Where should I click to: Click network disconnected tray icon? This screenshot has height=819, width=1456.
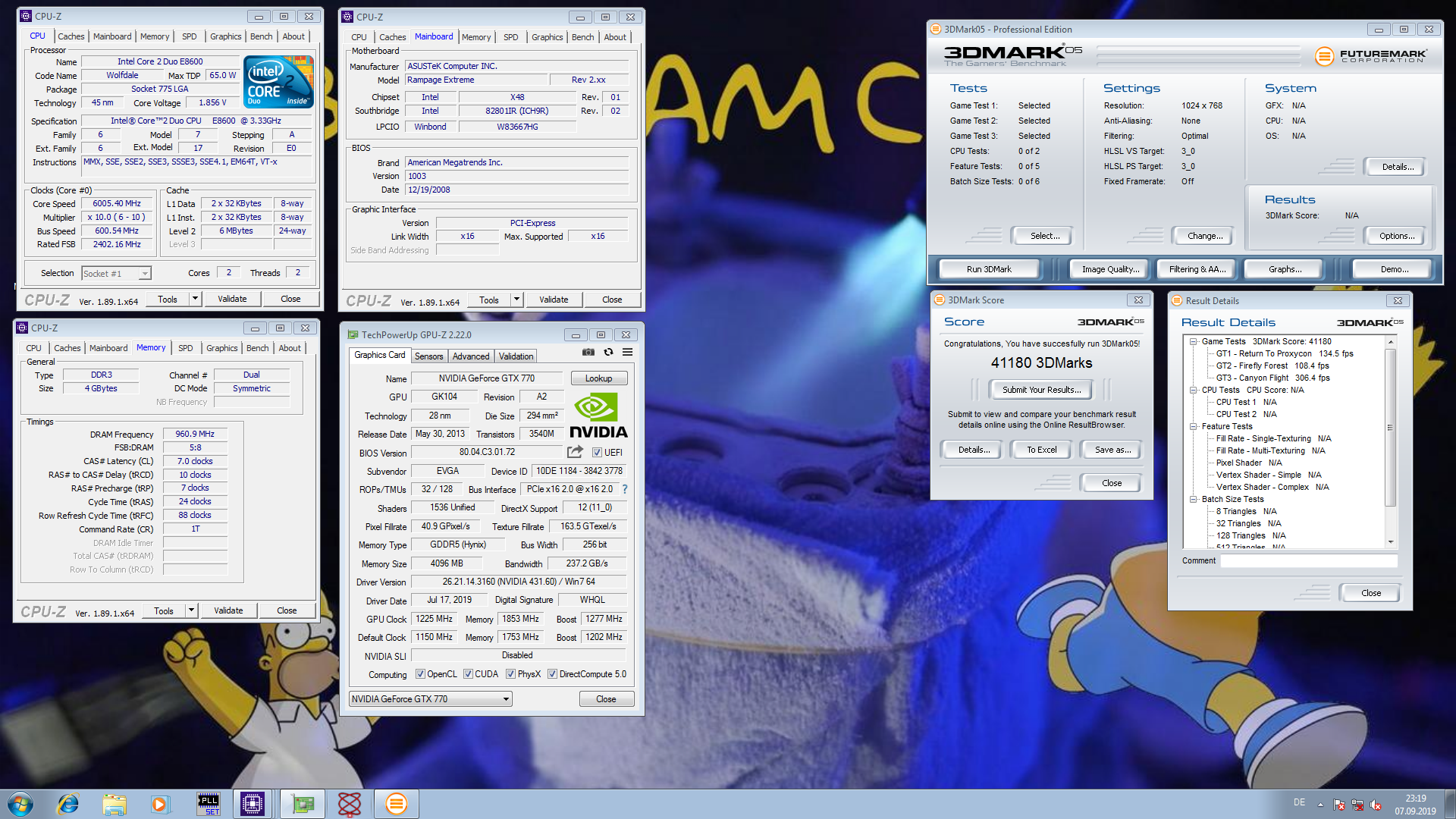(x=1357, y=805)
